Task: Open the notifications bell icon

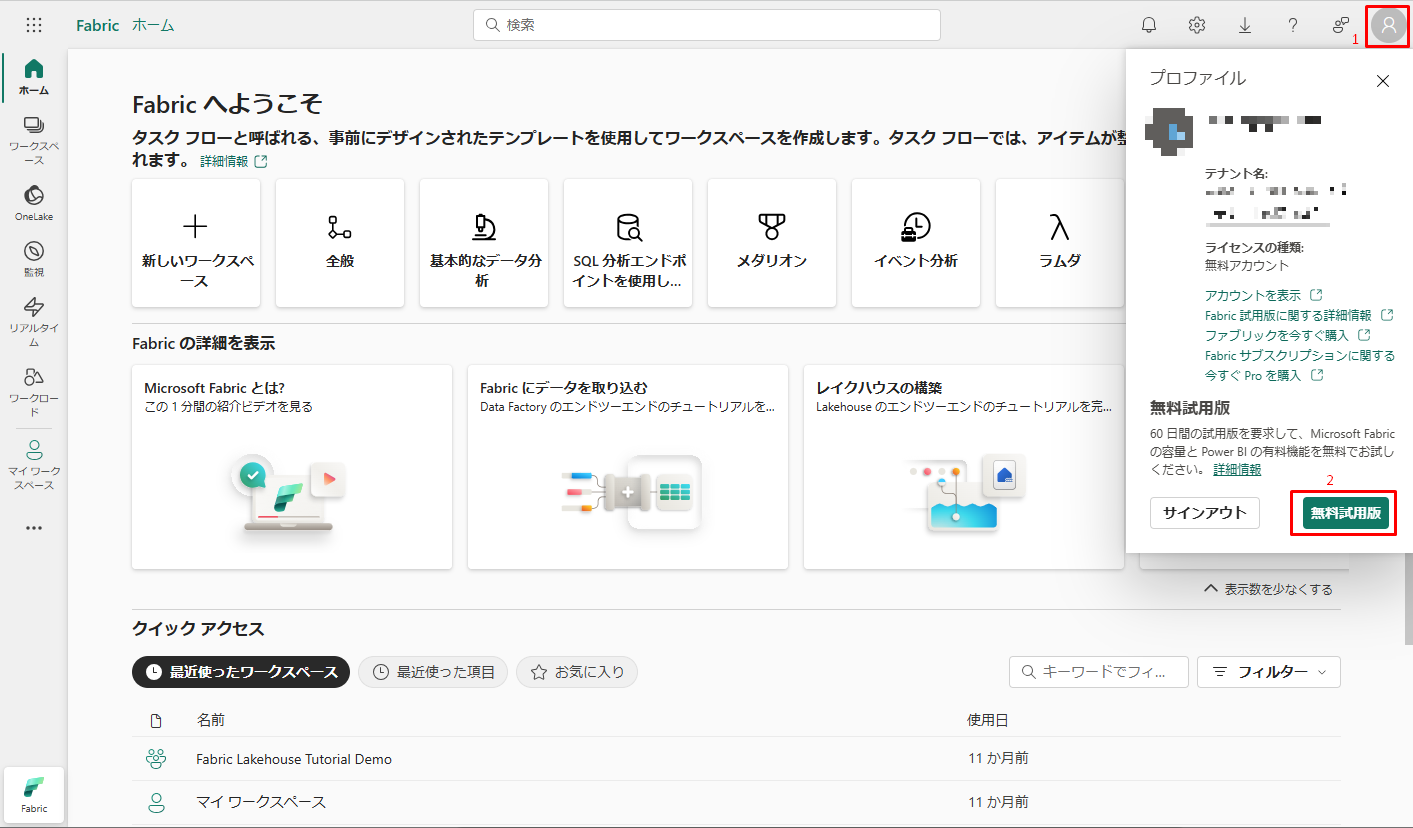Action: [1149, 25]
